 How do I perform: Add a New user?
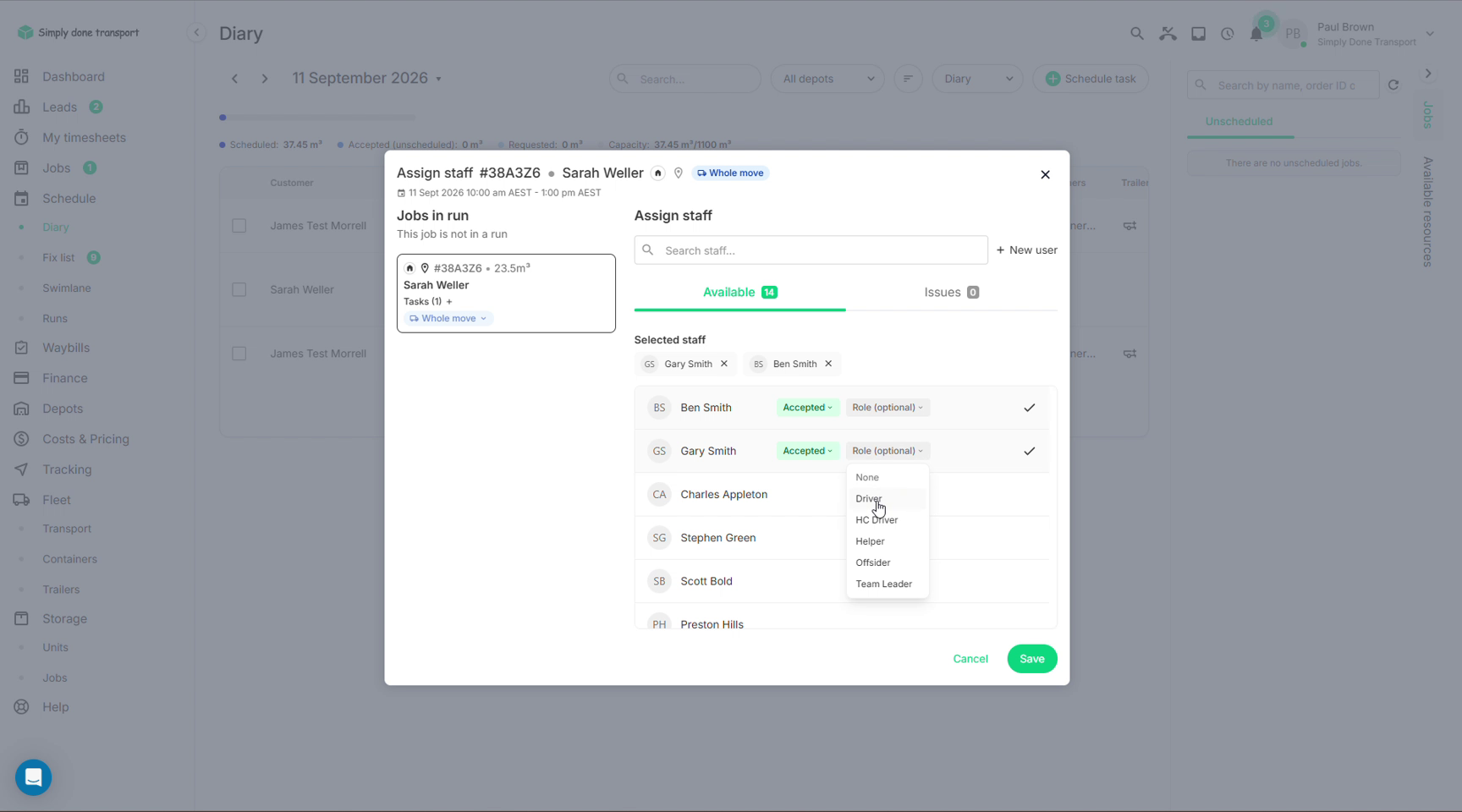pos(1026,250)
